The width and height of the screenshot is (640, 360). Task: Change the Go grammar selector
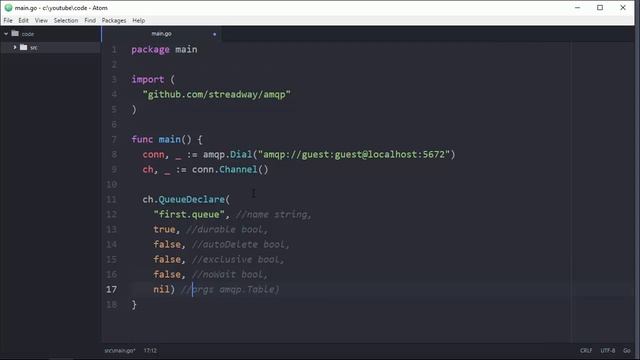tap(627, 351)
